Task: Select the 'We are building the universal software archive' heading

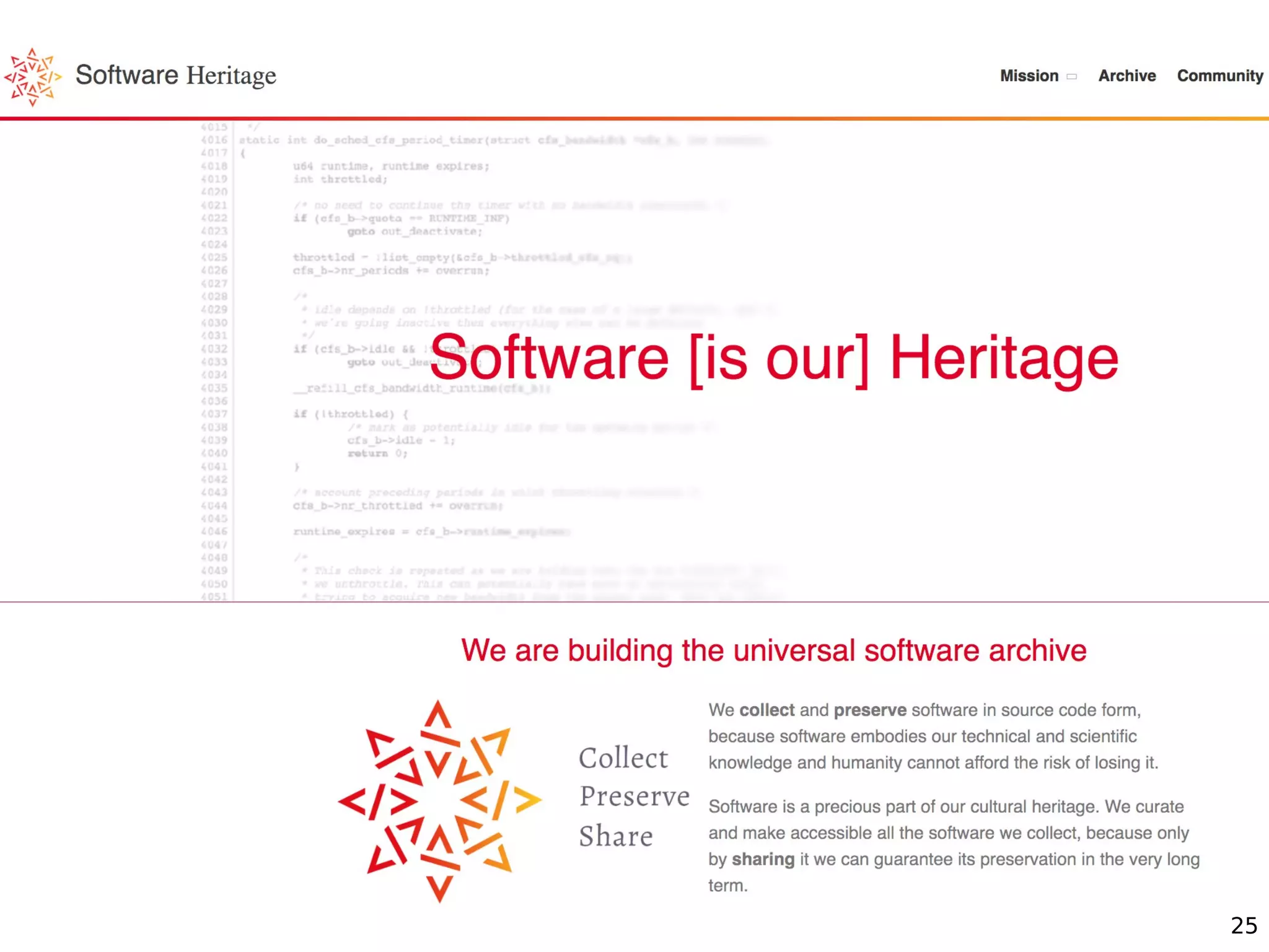Action: pyautogui.click(x=773, y=650)
